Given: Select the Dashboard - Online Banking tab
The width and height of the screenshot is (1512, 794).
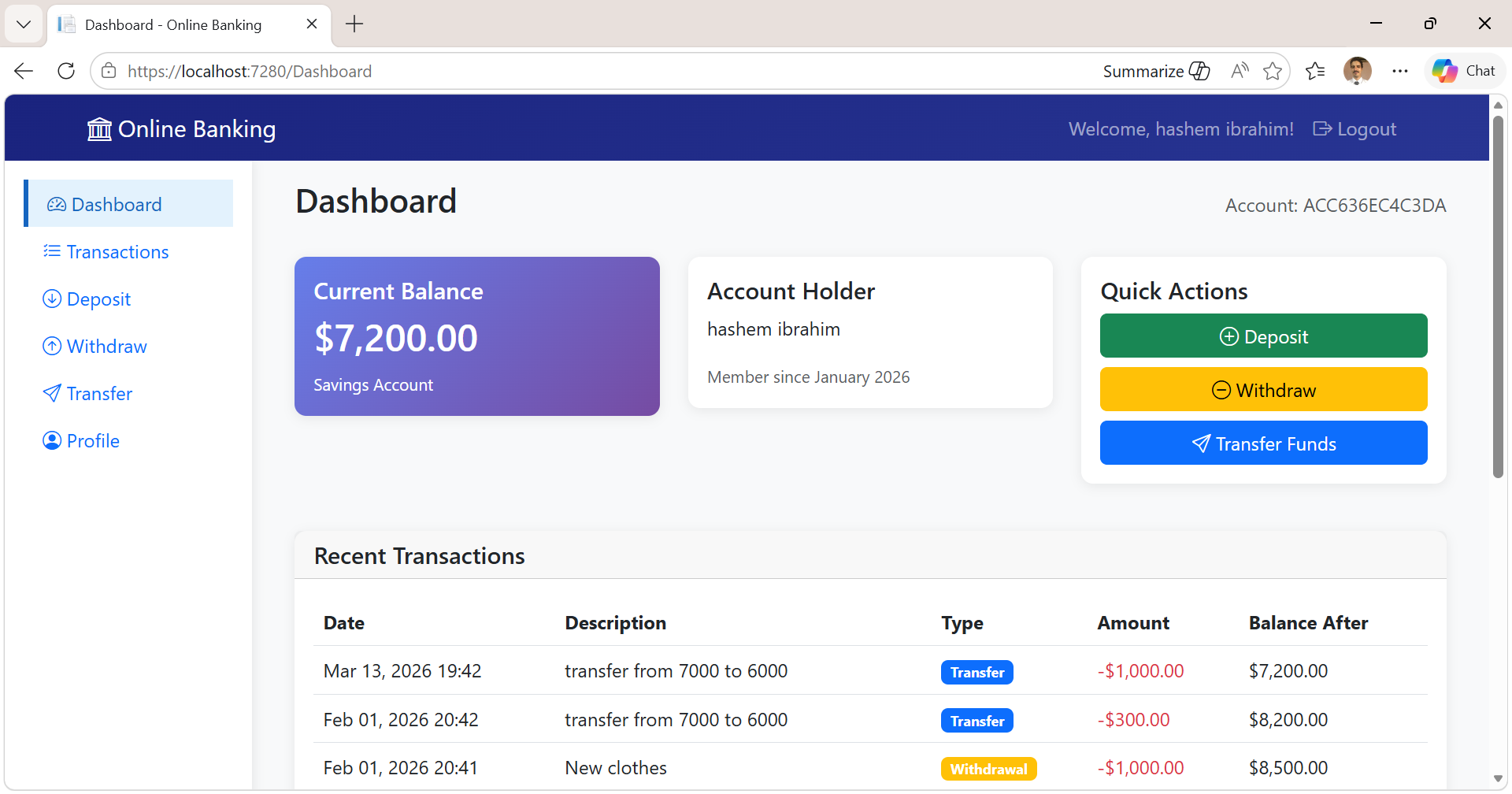Looking at the screenshot, I should pyautogui.click(x=189, y=25).
